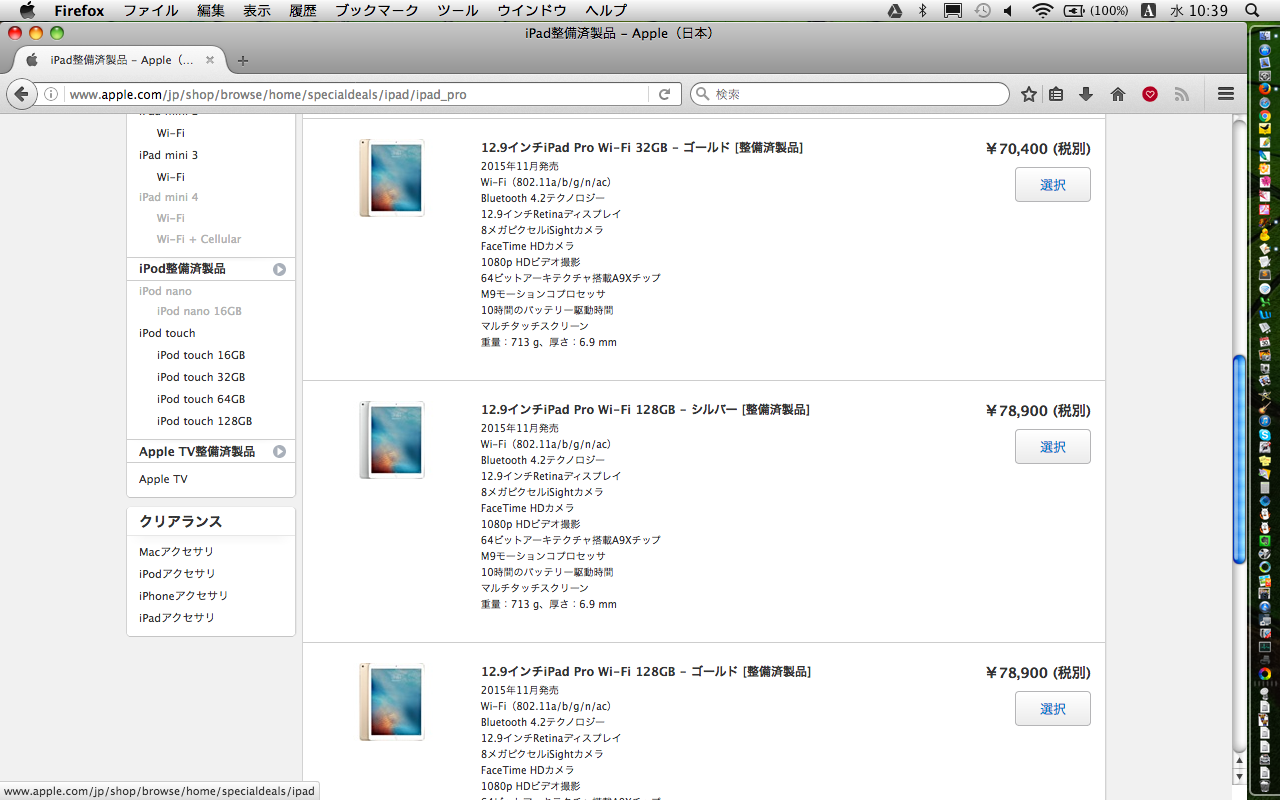Click the 32GB ゴールド iPad Pro thumbnail
Viewport: 1280px width, 800px height.
(x=392, y=178)
